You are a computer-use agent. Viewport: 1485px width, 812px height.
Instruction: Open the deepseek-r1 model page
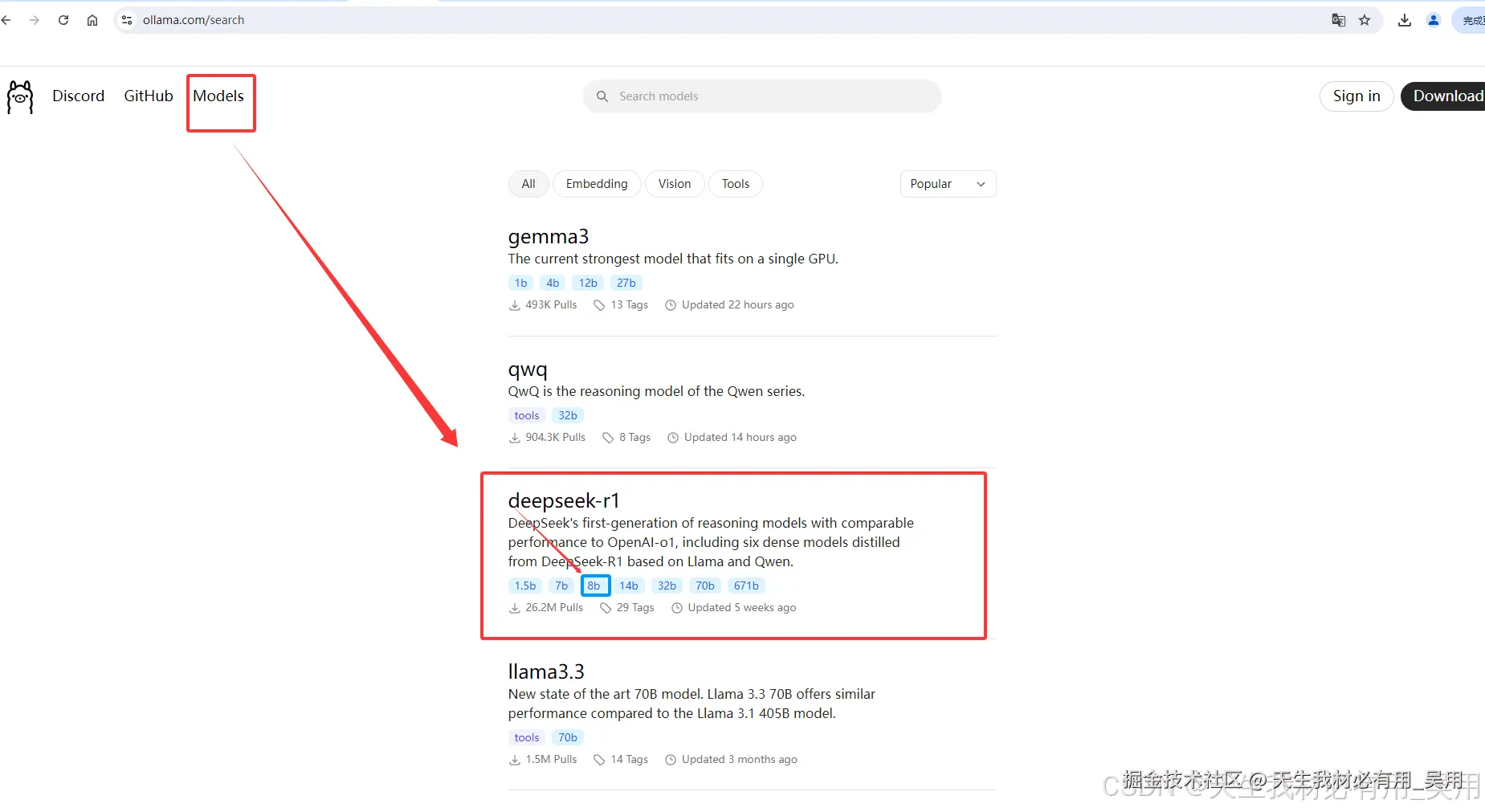[564, 501]
